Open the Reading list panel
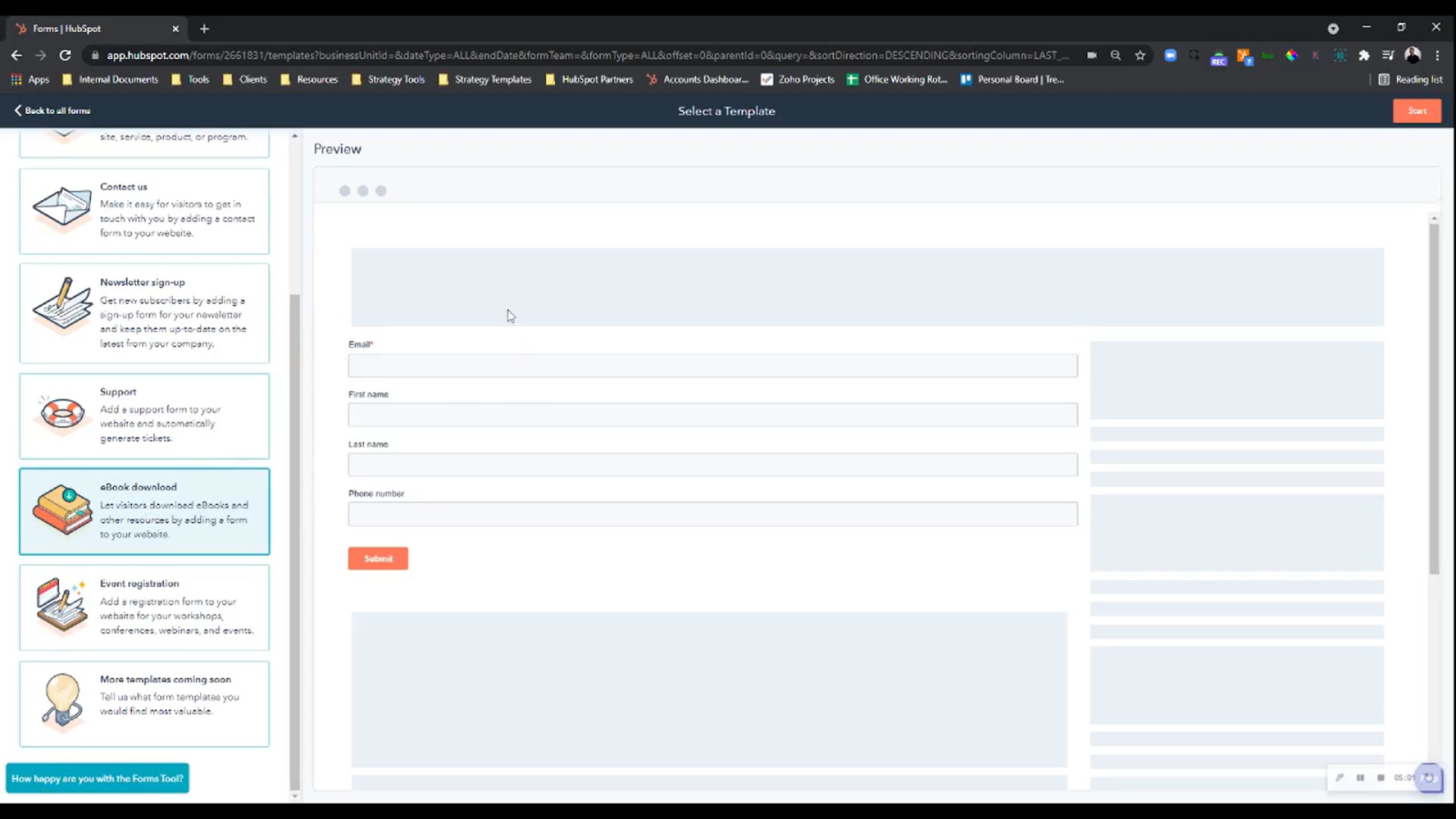1456x819 pixels. [1410, 80]
